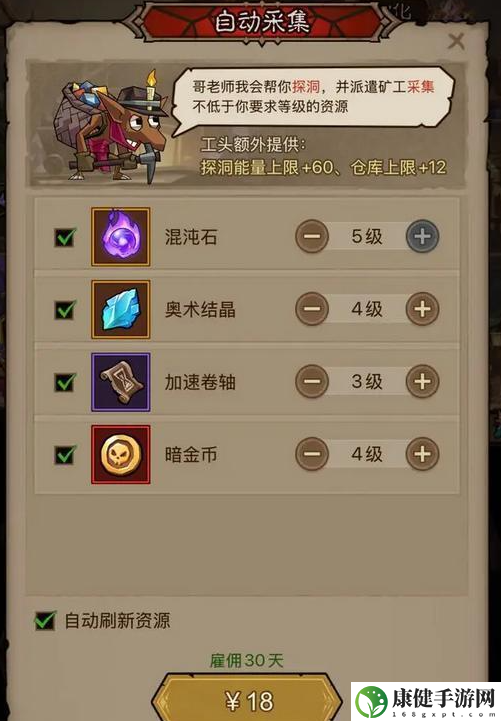
Task: Raise 加速卷轴 level using plus button
Action: (x=422, y=381)
